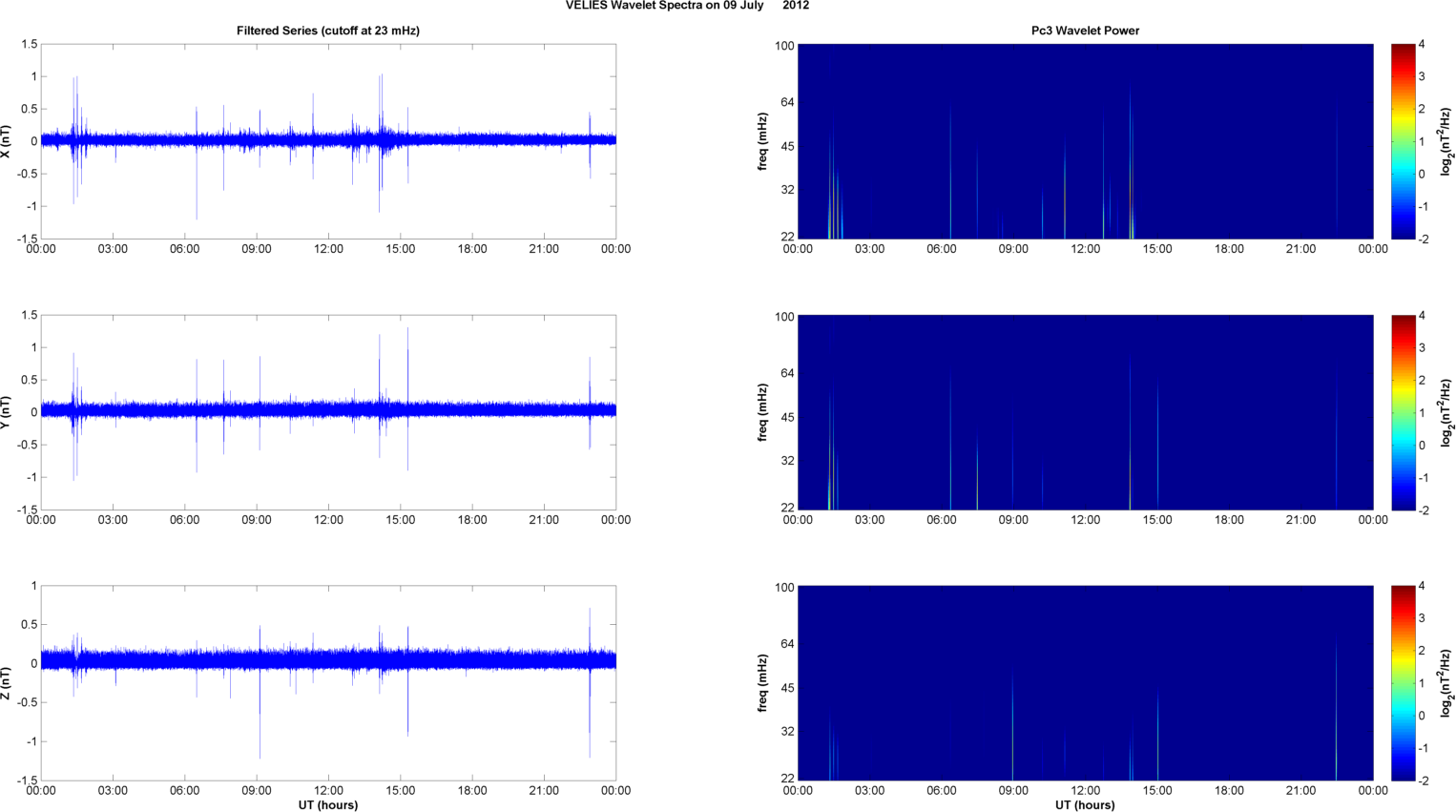Click the middle colorbar beside Y spectrum
Image resolution: width=1456 pixels, height=812 pixels.
1403,412
